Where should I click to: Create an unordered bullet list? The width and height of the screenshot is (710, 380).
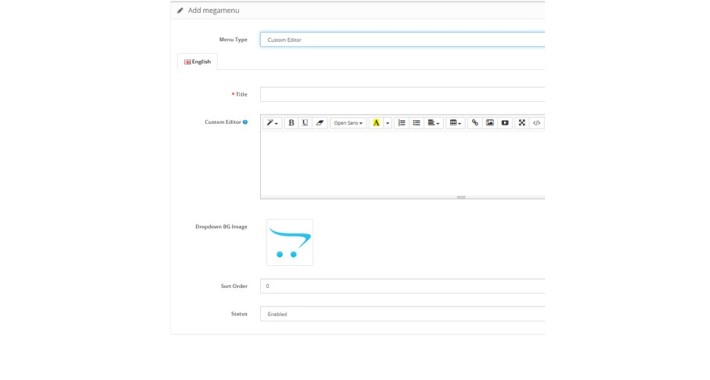(416, 123)
